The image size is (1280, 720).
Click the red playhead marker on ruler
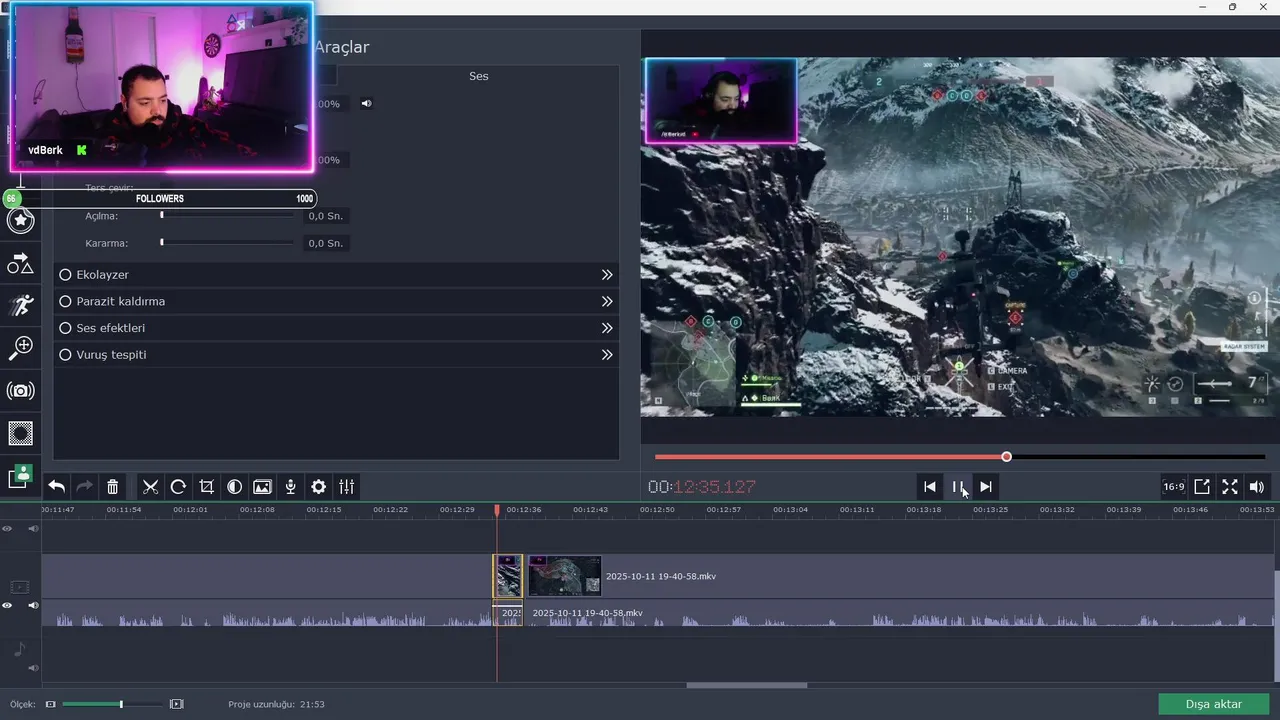click(497, 510)
